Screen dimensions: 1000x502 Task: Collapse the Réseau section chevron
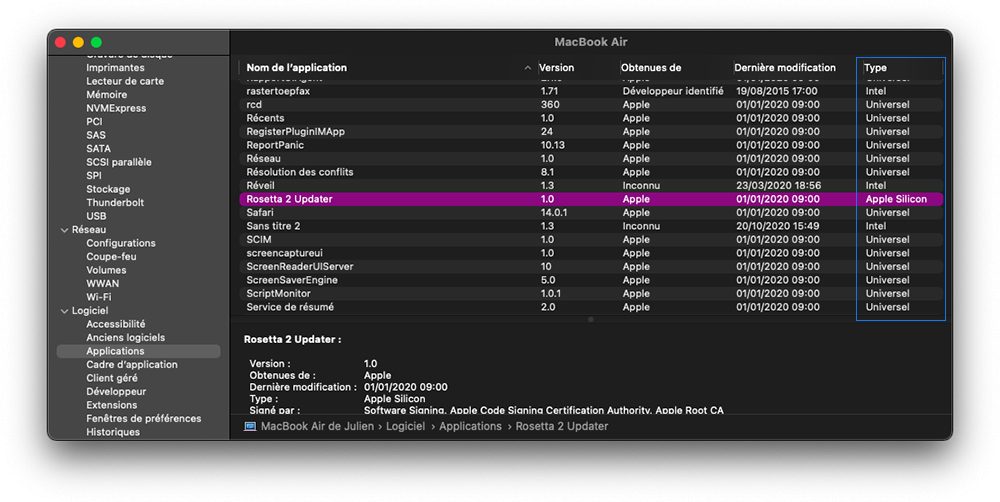64,230
